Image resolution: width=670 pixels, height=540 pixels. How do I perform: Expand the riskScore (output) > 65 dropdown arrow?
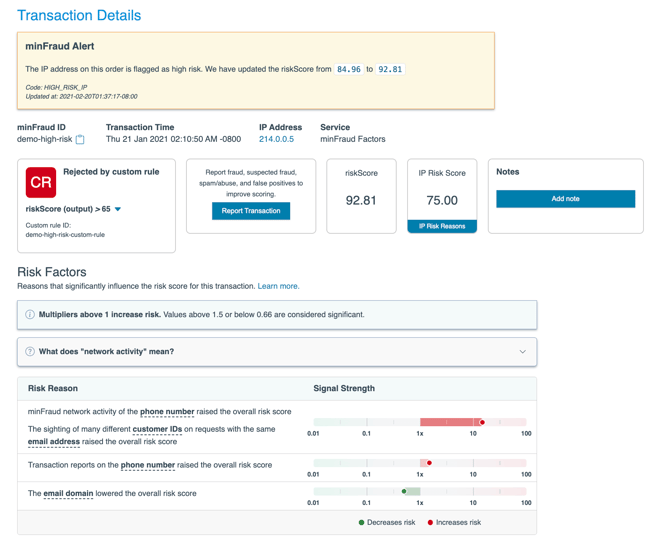118,209
